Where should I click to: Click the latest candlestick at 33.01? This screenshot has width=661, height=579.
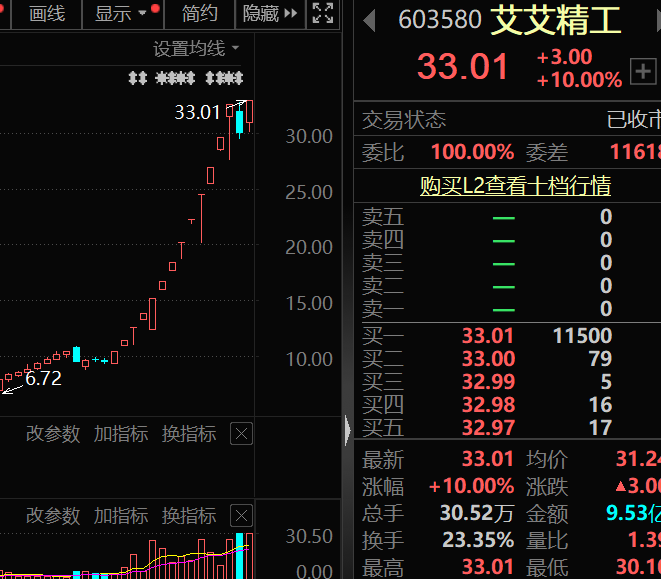point(250,111)
